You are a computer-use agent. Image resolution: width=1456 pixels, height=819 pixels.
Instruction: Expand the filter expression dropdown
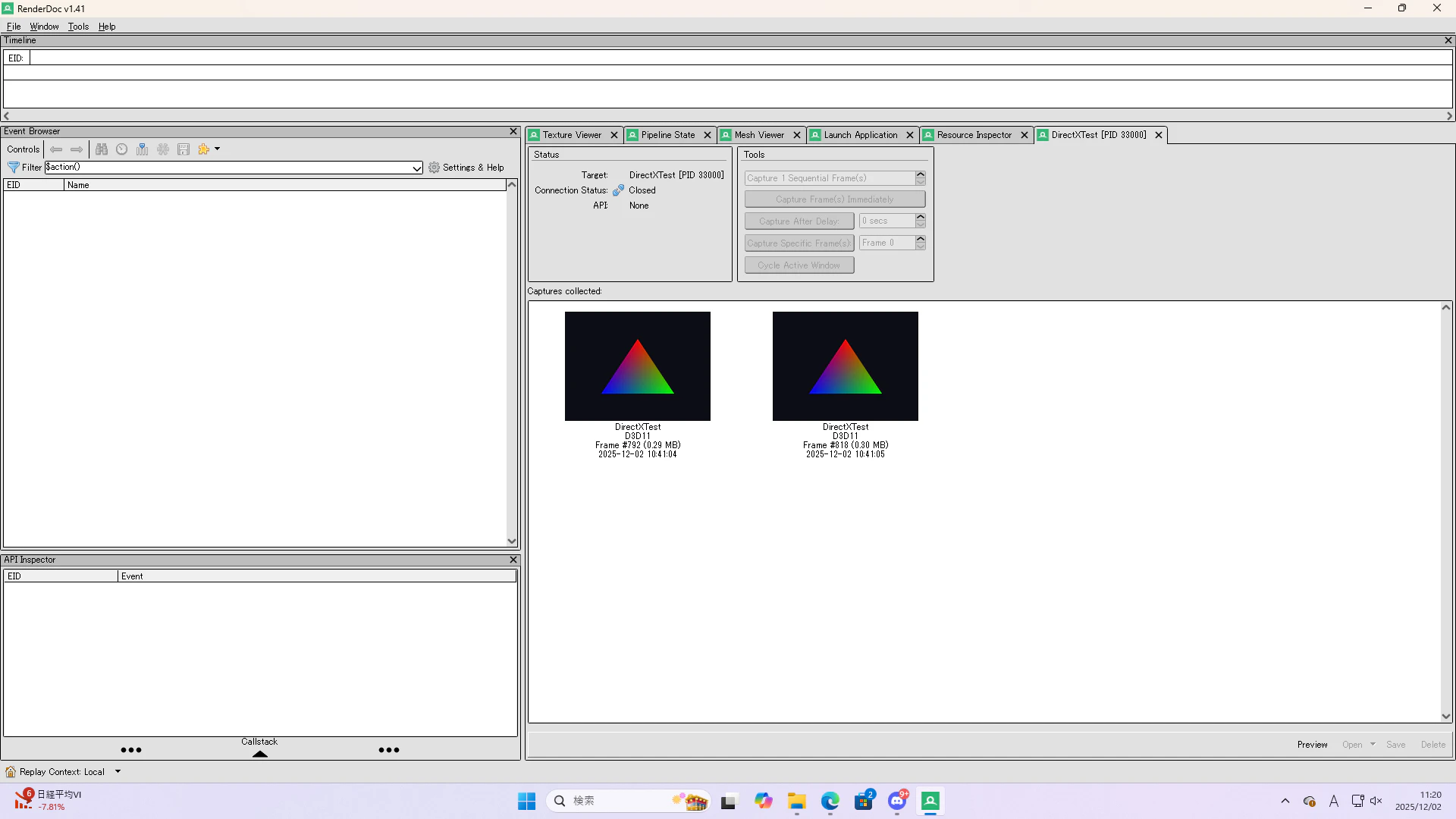tap(416, 168)
